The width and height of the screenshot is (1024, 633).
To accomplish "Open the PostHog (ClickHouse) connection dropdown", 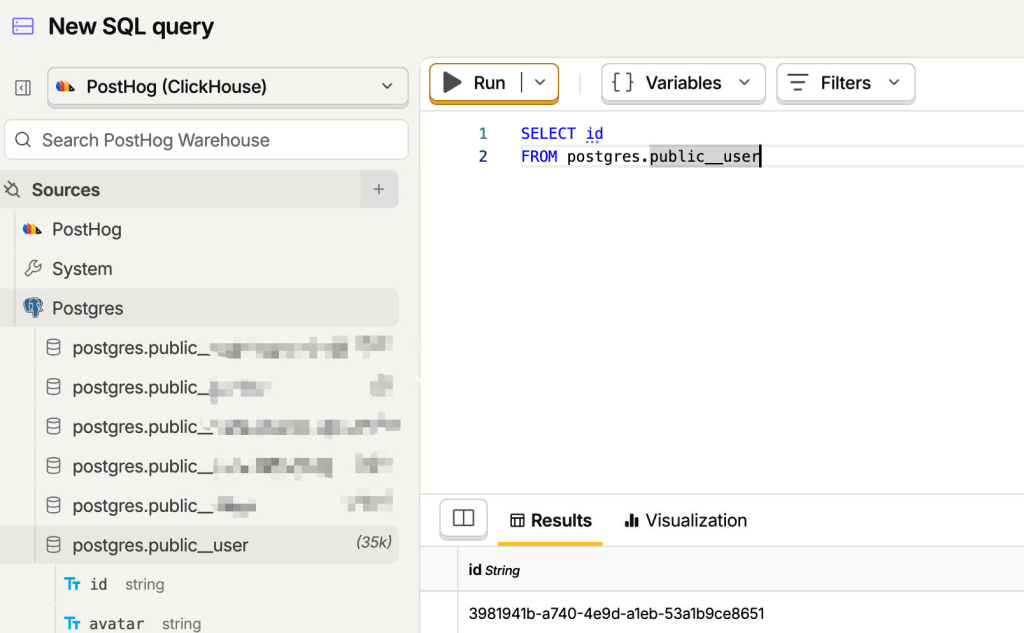I will [227, 86].
